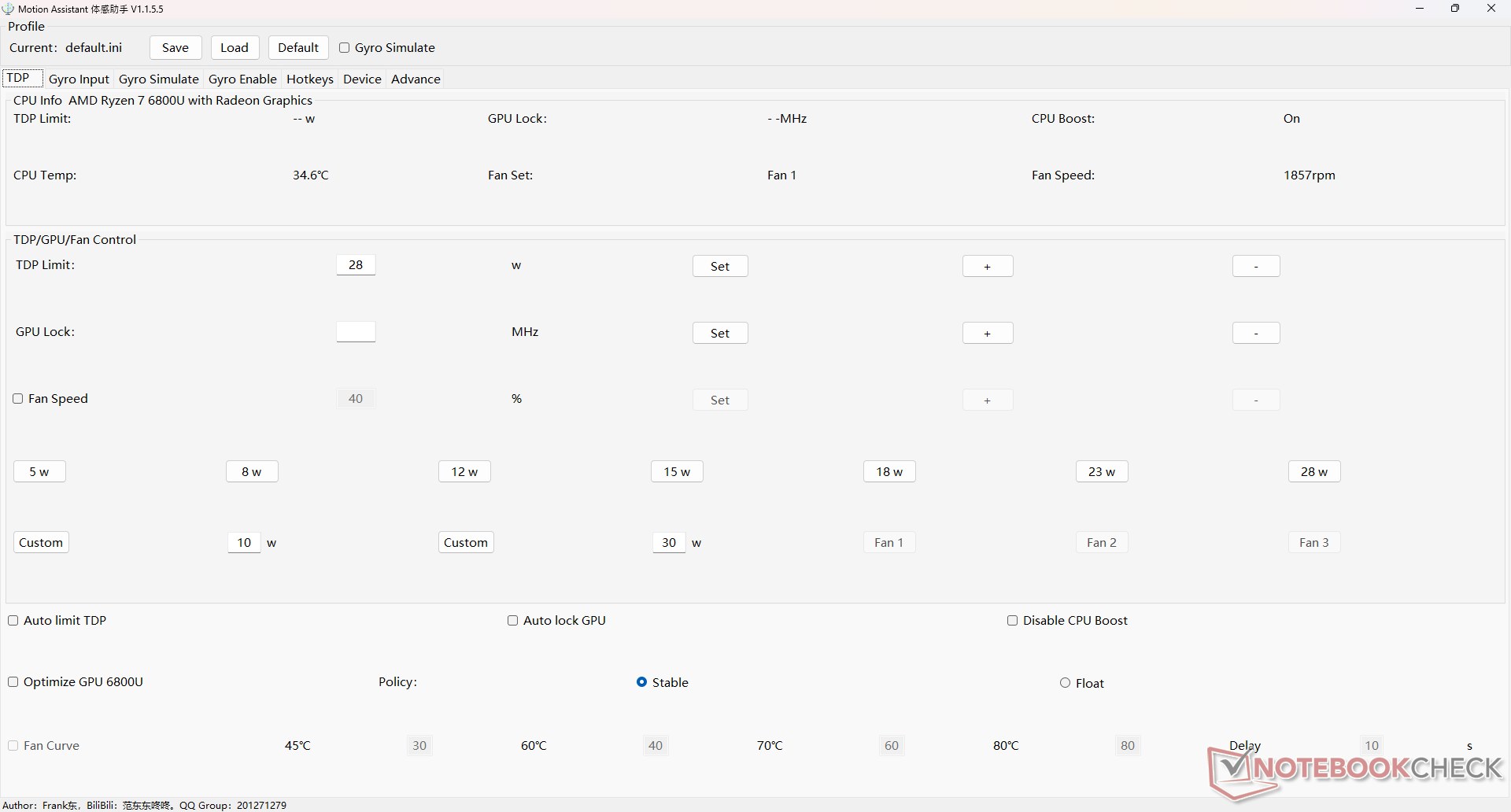The image size is (1511, 812).
Task: Check Disable CPU Boost option
Action: click(1013, 621)
